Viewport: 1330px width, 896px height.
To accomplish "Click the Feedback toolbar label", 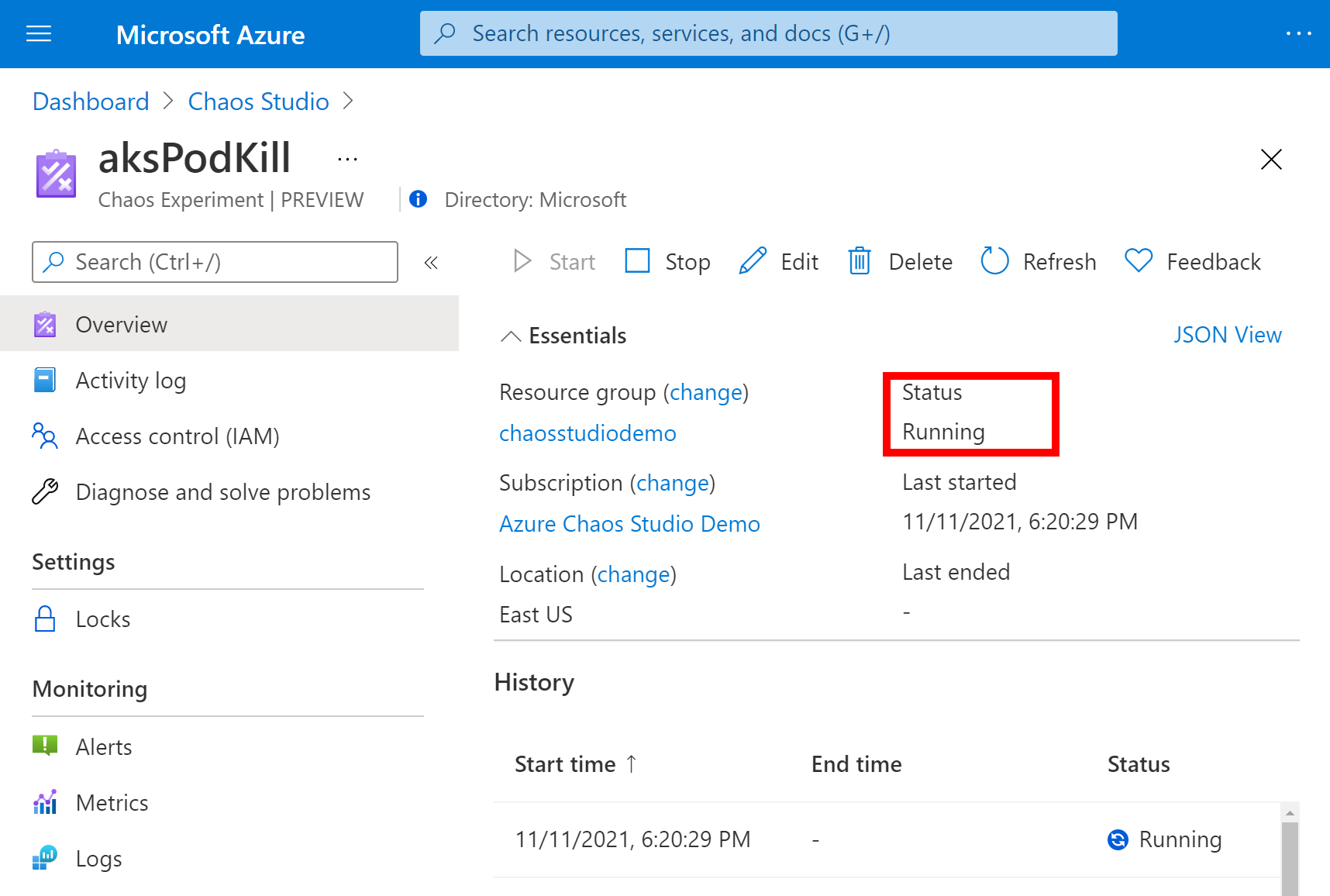I will click(x=1214, y=262).
